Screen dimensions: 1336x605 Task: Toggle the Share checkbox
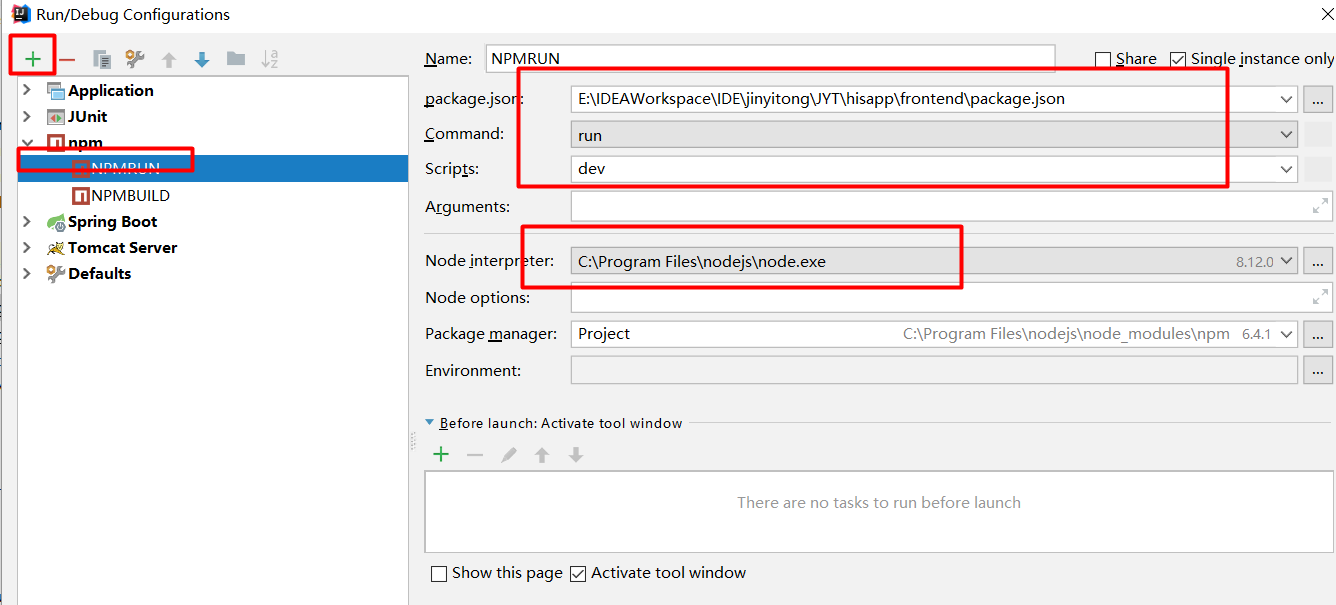tap(1103, 59)
